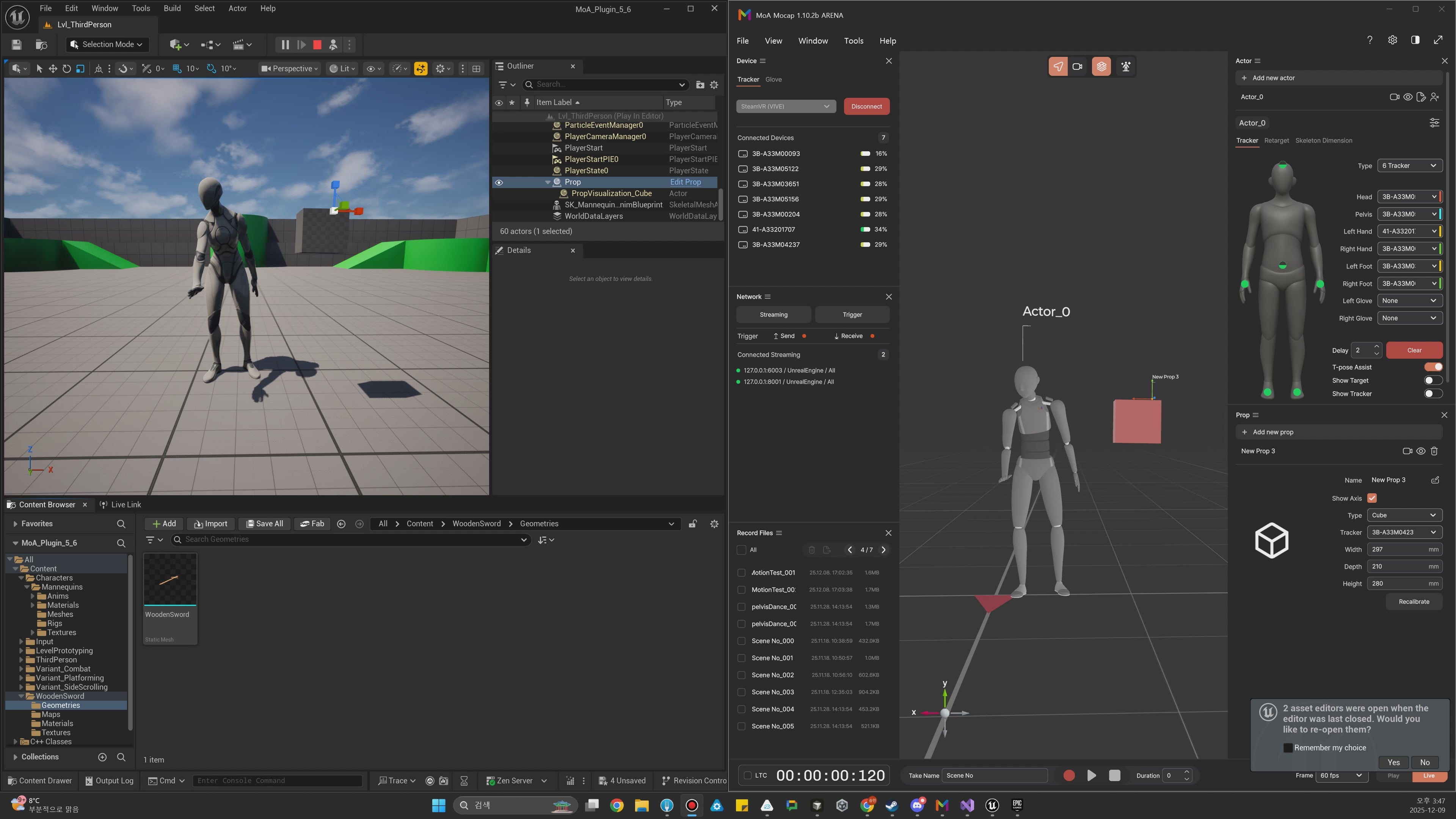This screenshot has height=819, width=1456.
Task: Click the MoA T-pose calibration figure icon
Action: point(1125,67)
